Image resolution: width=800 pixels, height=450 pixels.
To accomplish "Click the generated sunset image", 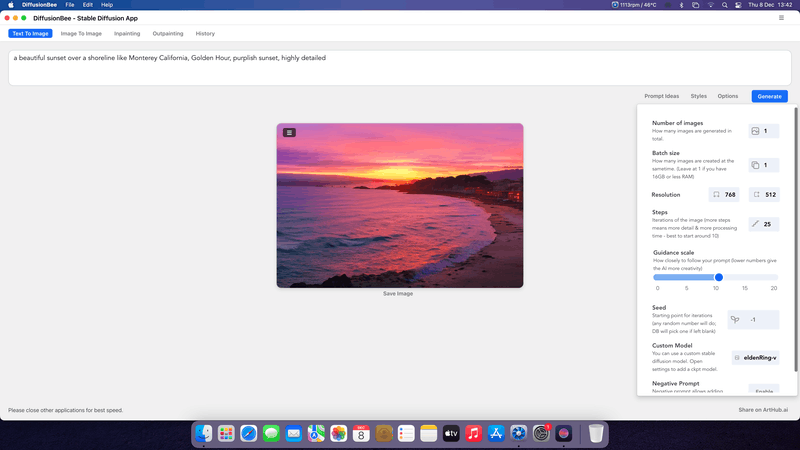I will (400, 206).
